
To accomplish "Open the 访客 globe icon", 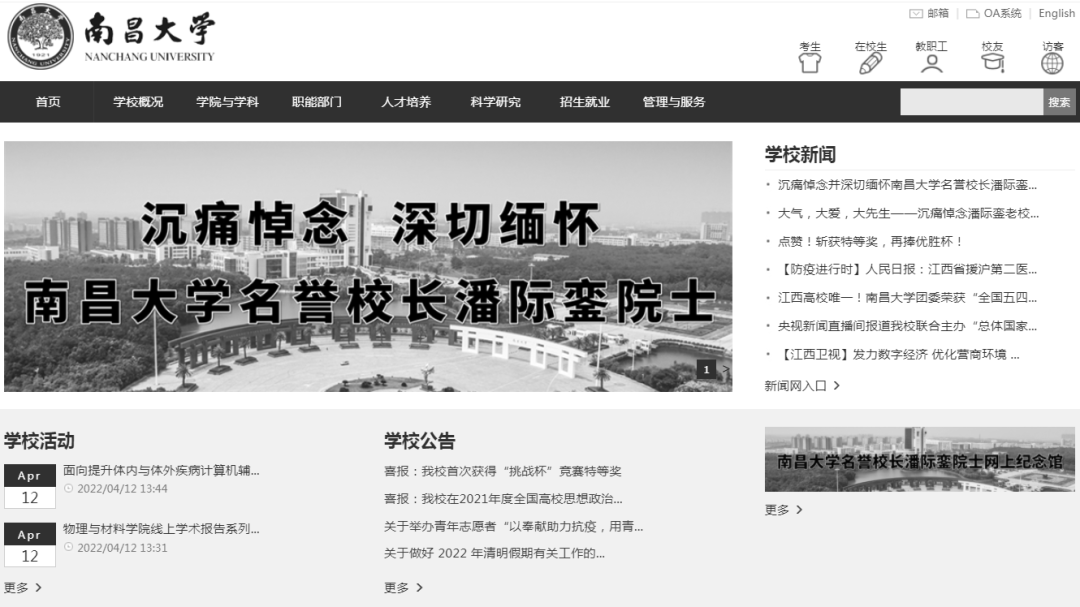I will [x=1052, y=63].
